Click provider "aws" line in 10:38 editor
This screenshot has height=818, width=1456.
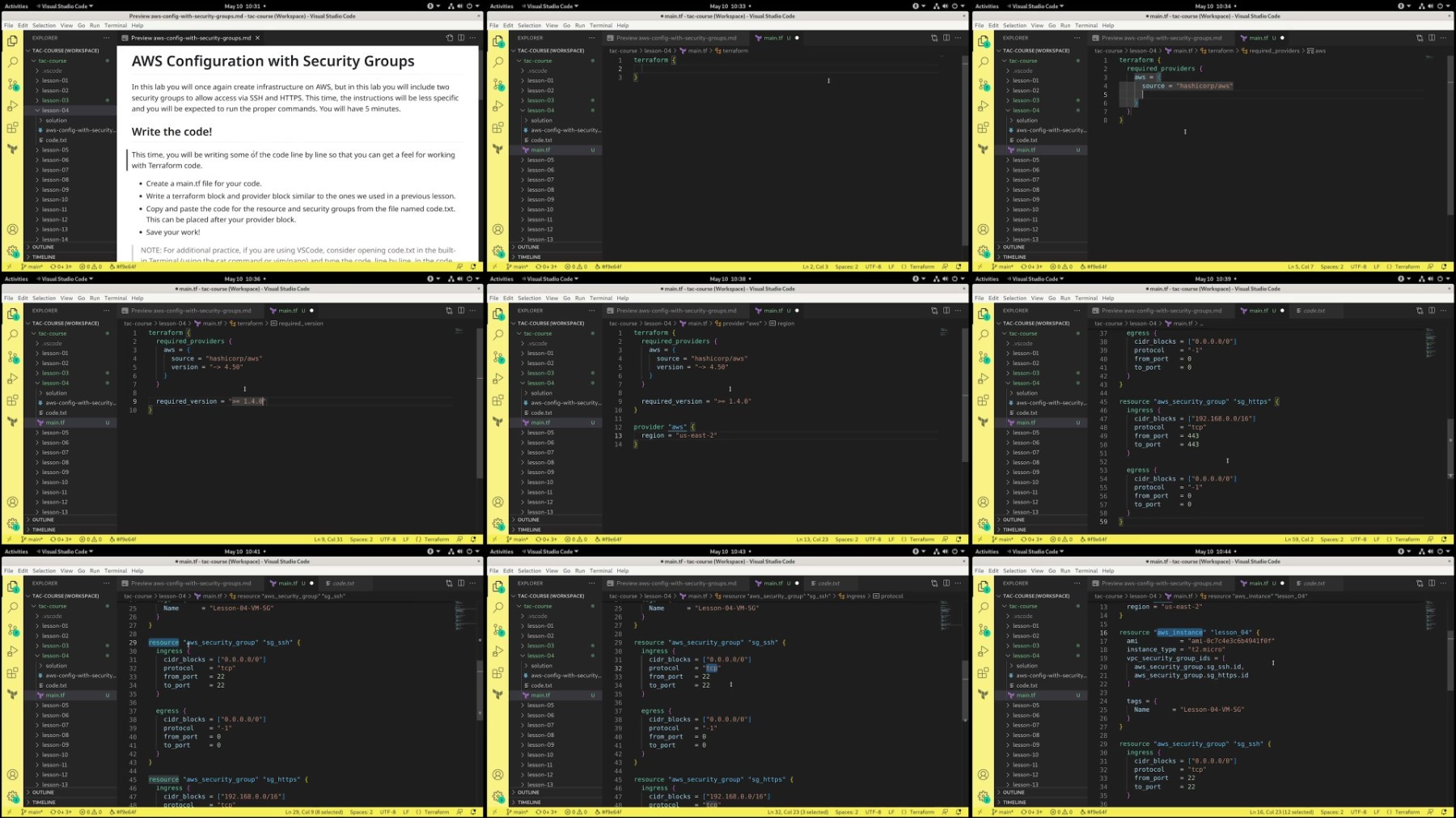point(663,426)
